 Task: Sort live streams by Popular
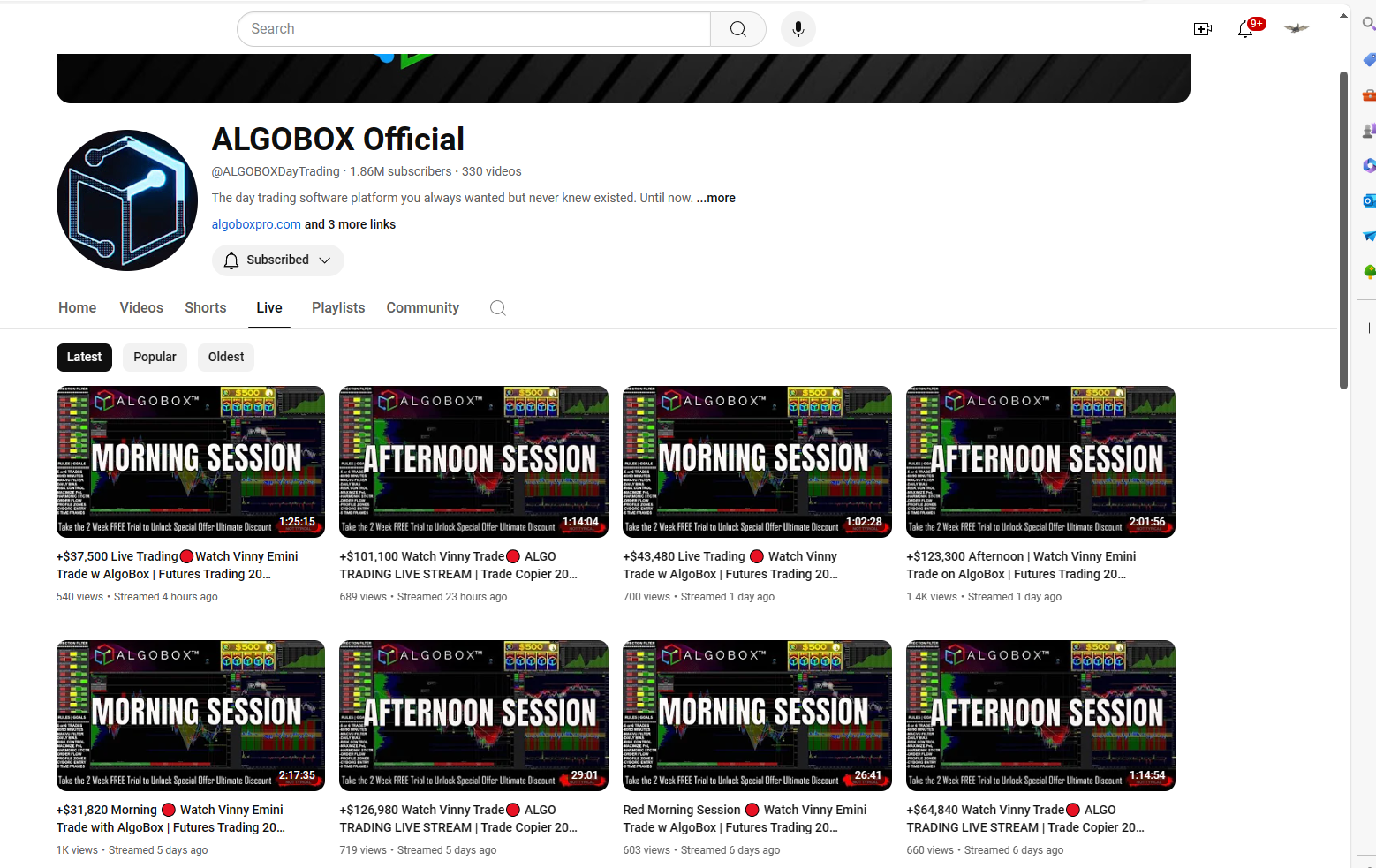pyautogui.click(x=155, y=357)
